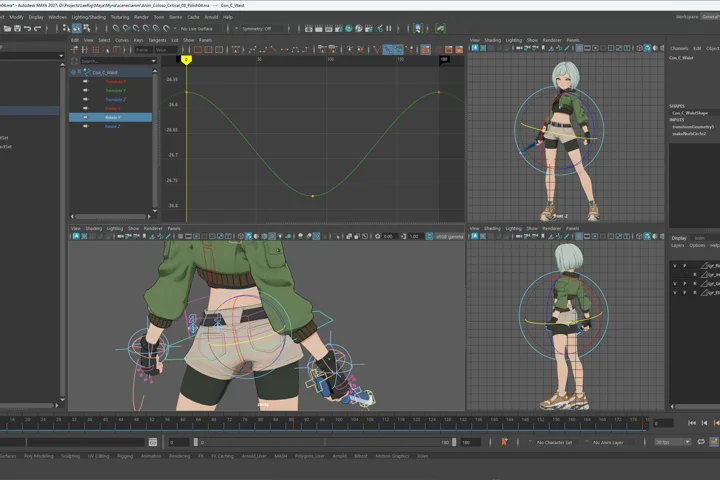Click the Open scene folder icon

(x=7, y=28)
